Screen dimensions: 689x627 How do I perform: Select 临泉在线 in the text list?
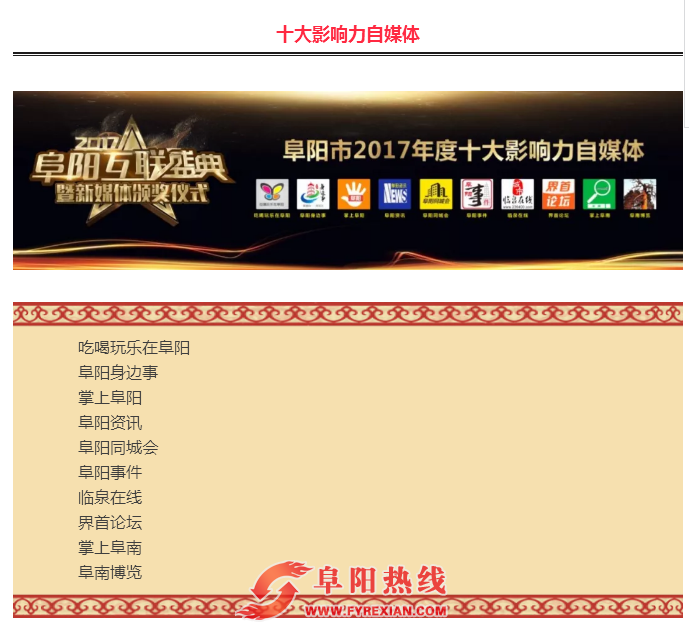(x=110, y=498)
